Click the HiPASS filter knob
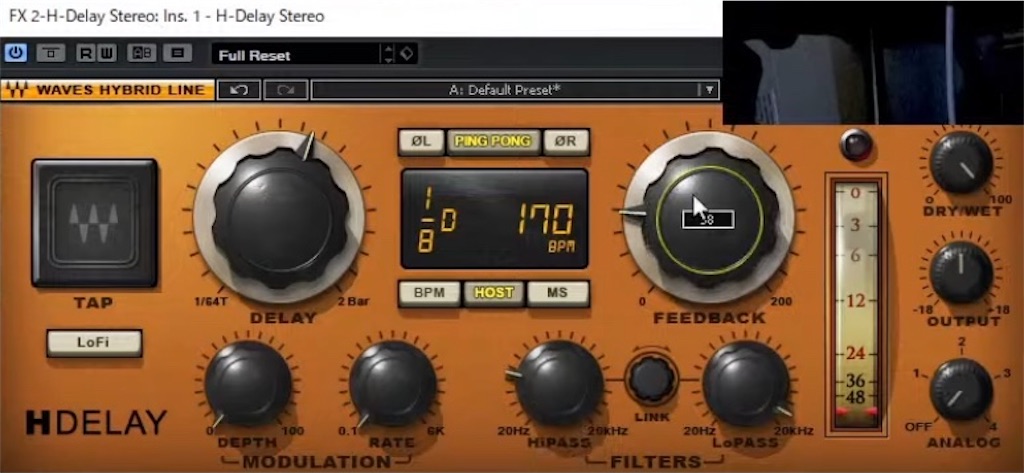This screenshot has height=473, width=1024. coord(559,384)
